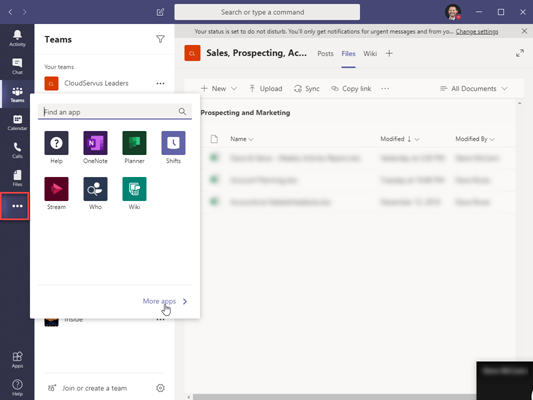Click the Upload button
This screenshot has height=400, width=533.
pyautogui.click(x=266, y=89)
